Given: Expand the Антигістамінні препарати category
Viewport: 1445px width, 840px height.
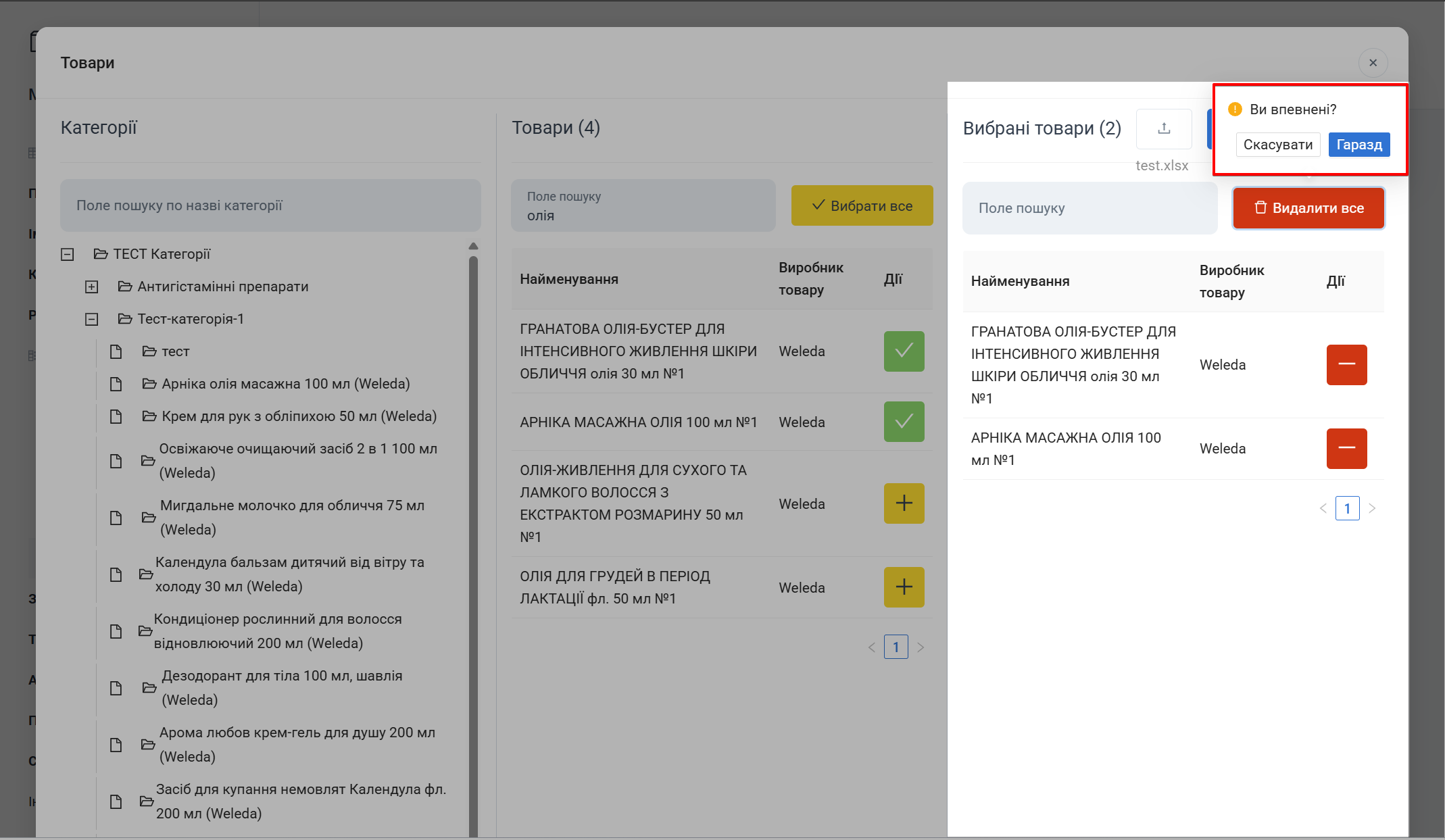Looking at the screenshot, I should tap(92, 287).
